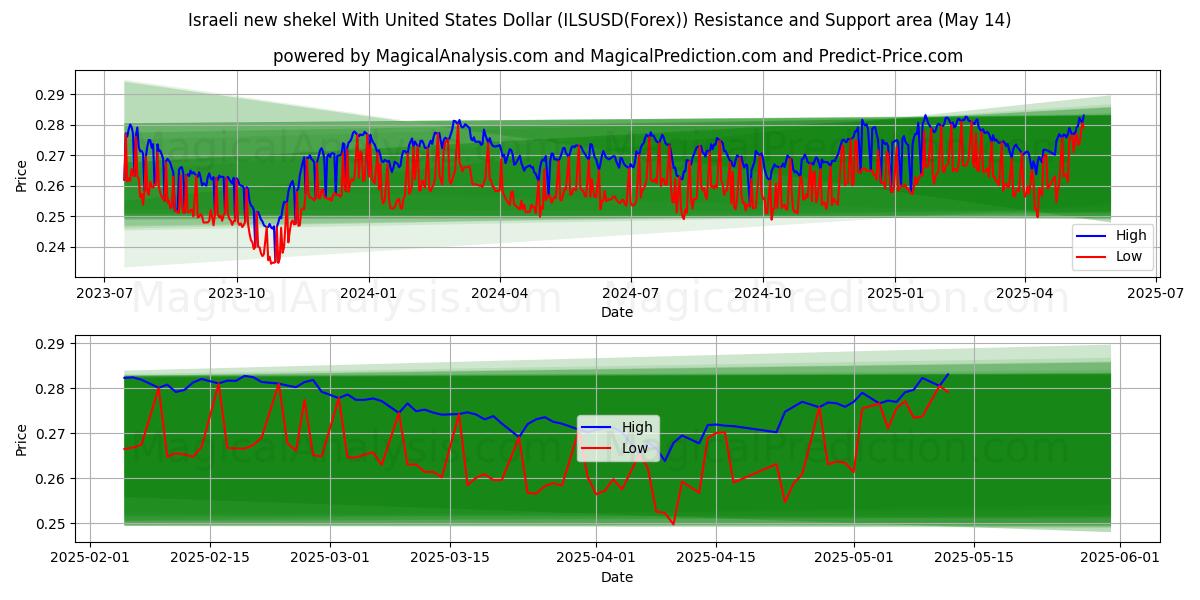Click the 2025-03-15 tick on bottom chart

pyautogui.click(x=449, y=560)
